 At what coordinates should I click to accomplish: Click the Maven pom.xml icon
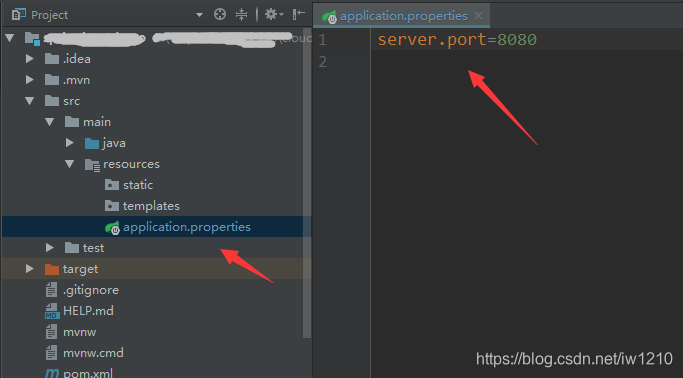point(52,373)
